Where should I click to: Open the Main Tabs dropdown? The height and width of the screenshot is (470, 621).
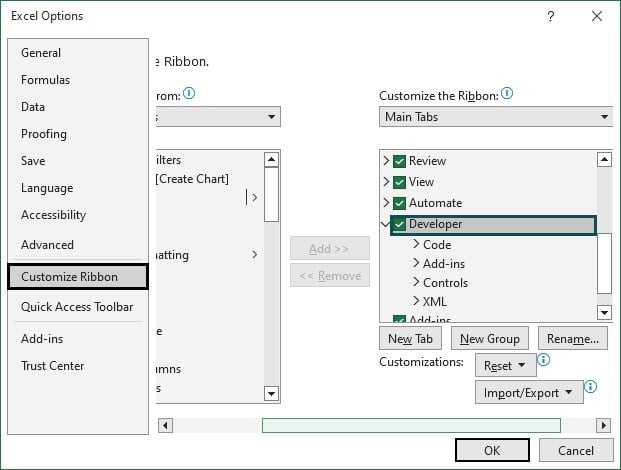496,117
